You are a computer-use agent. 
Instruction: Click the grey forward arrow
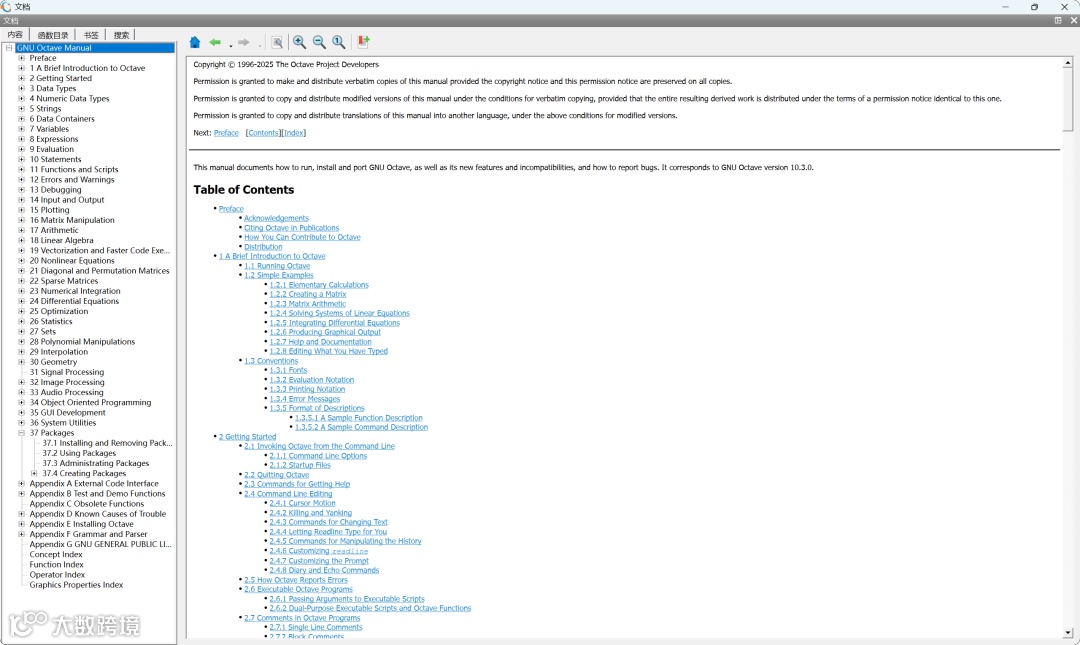tap(244, 42)
